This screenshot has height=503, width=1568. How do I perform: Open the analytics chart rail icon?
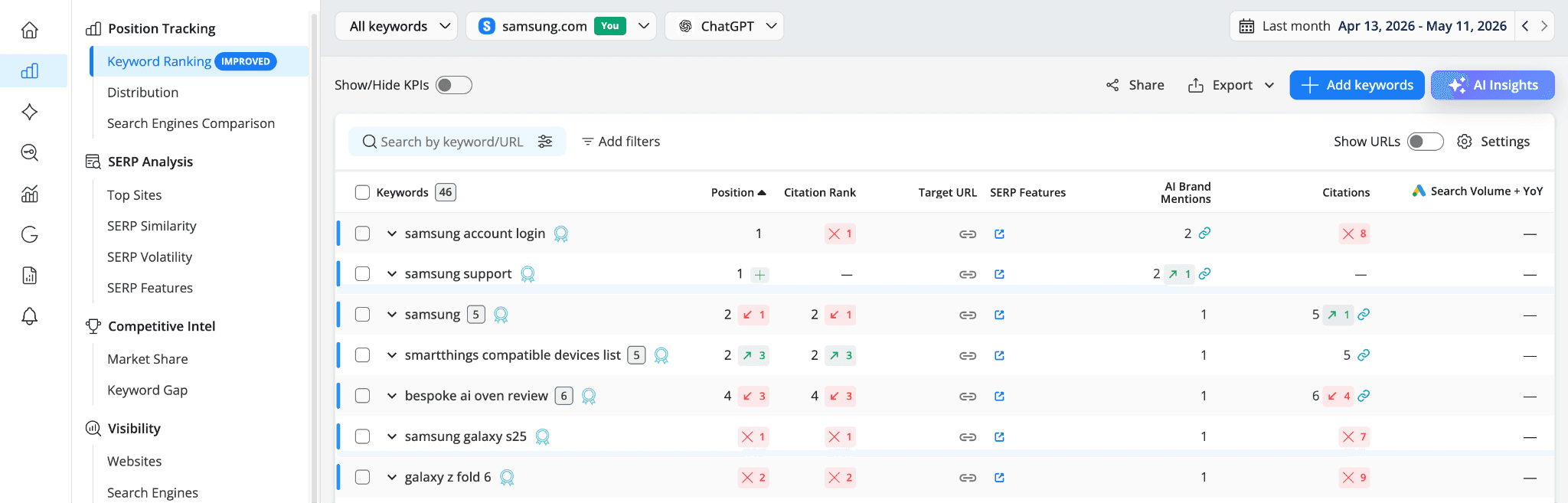[x=30, y=194]
